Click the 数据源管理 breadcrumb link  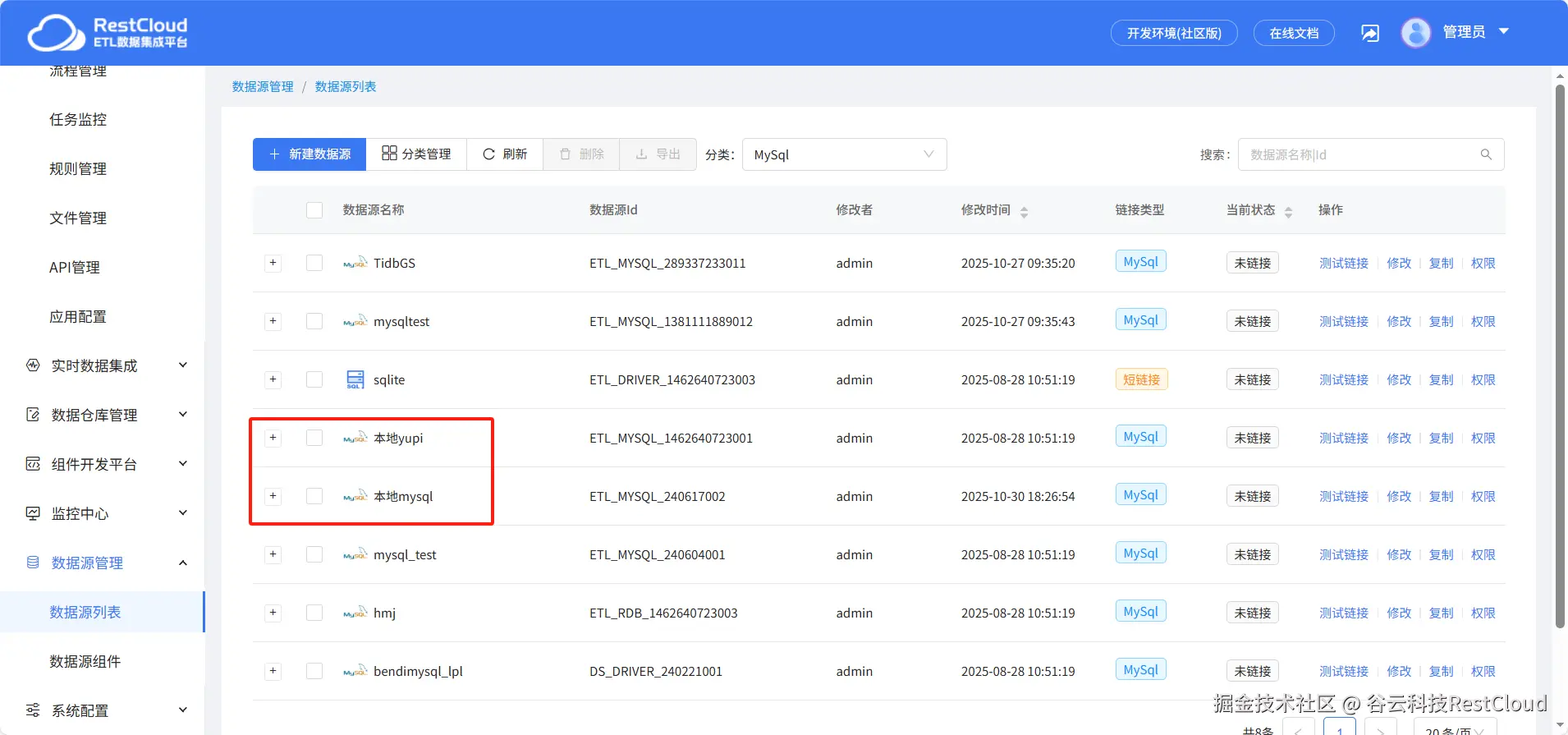pos(263,87)
